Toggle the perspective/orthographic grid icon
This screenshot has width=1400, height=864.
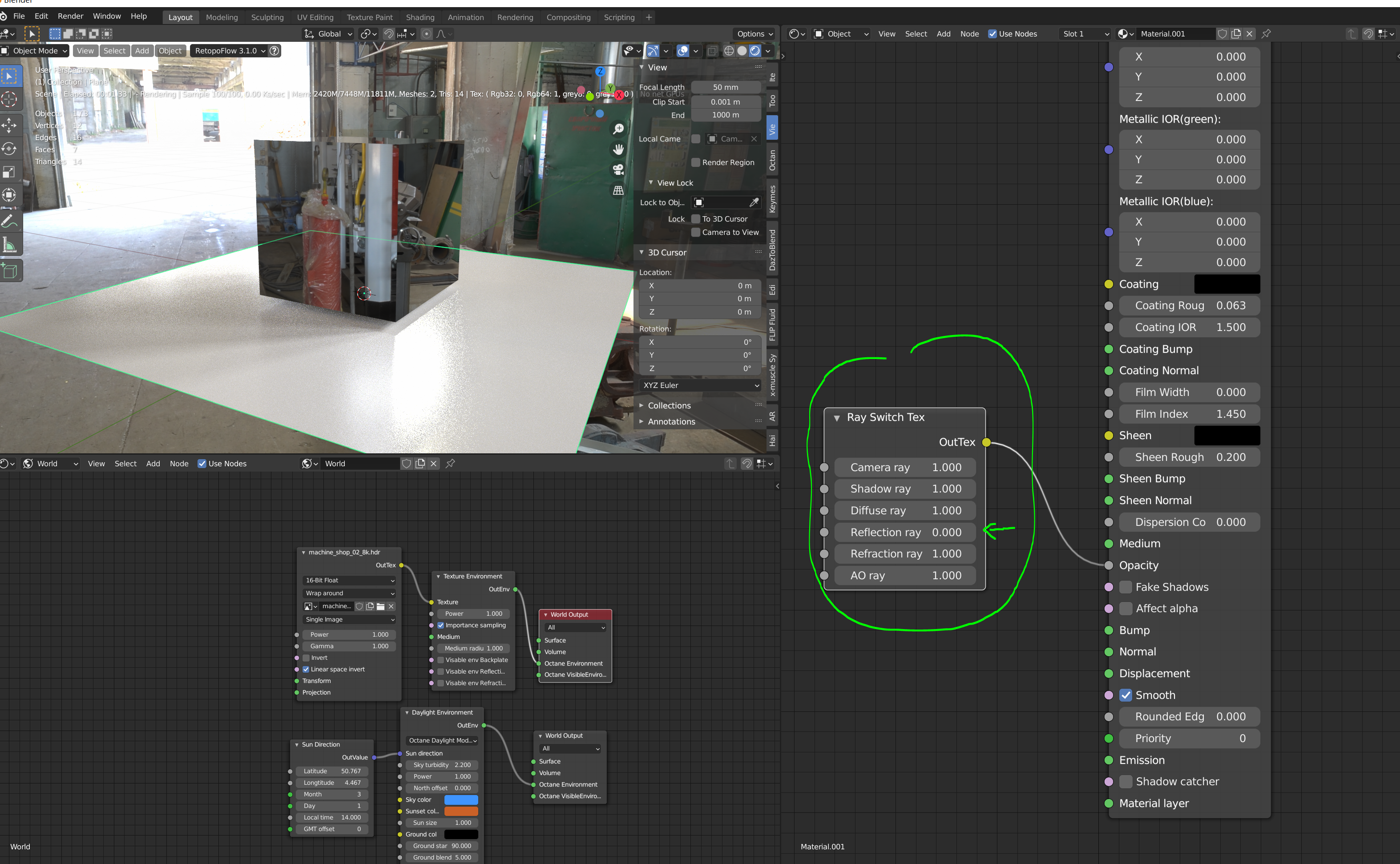click(618, 190)
